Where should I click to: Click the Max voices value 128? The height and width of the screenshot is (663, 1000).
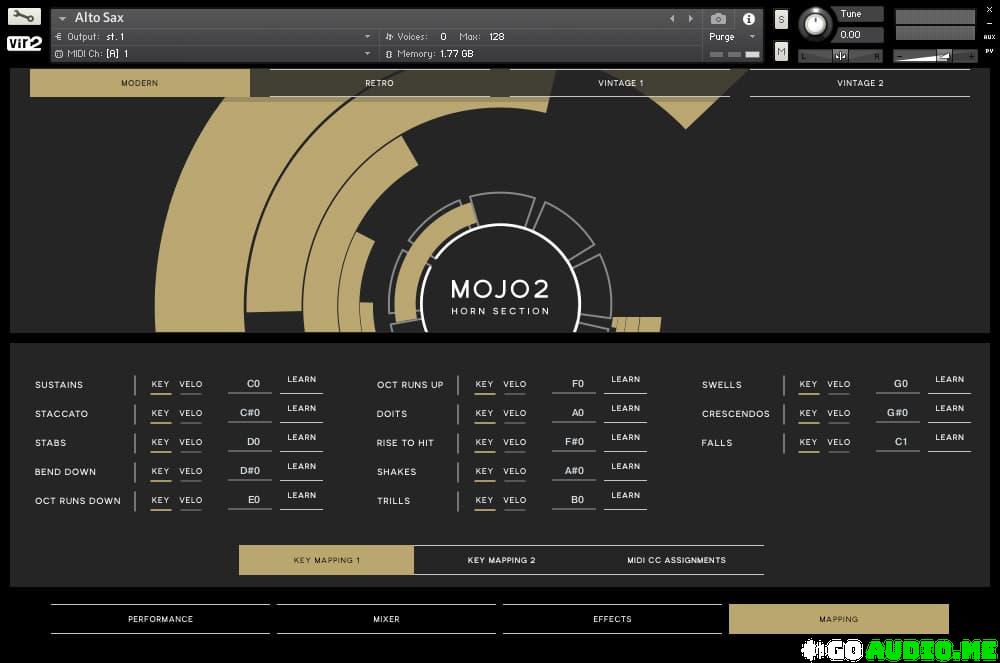coord(497,37)
